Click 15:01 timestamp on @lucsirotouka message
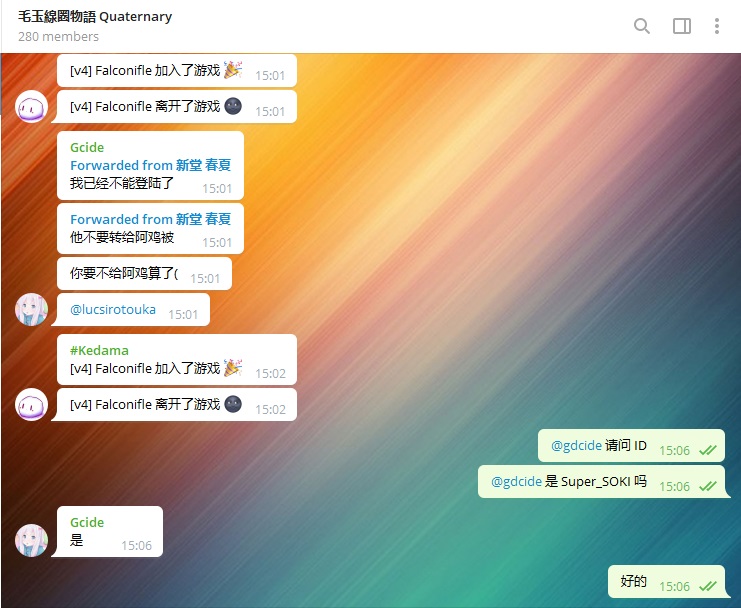The image size is (741, 608). pyautogui.click(x=183, y=315)
